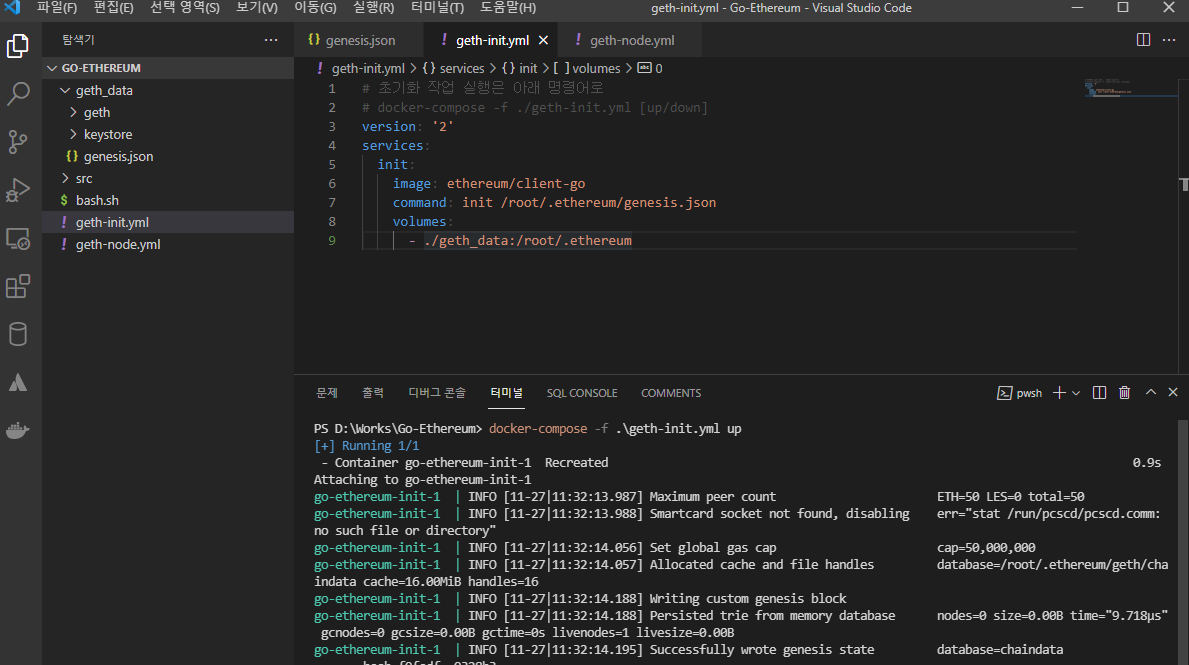The height and width of the screenshot is (665, 1189).
Task: Open the database (SQL) view icon
Action: tap(17, 334)
